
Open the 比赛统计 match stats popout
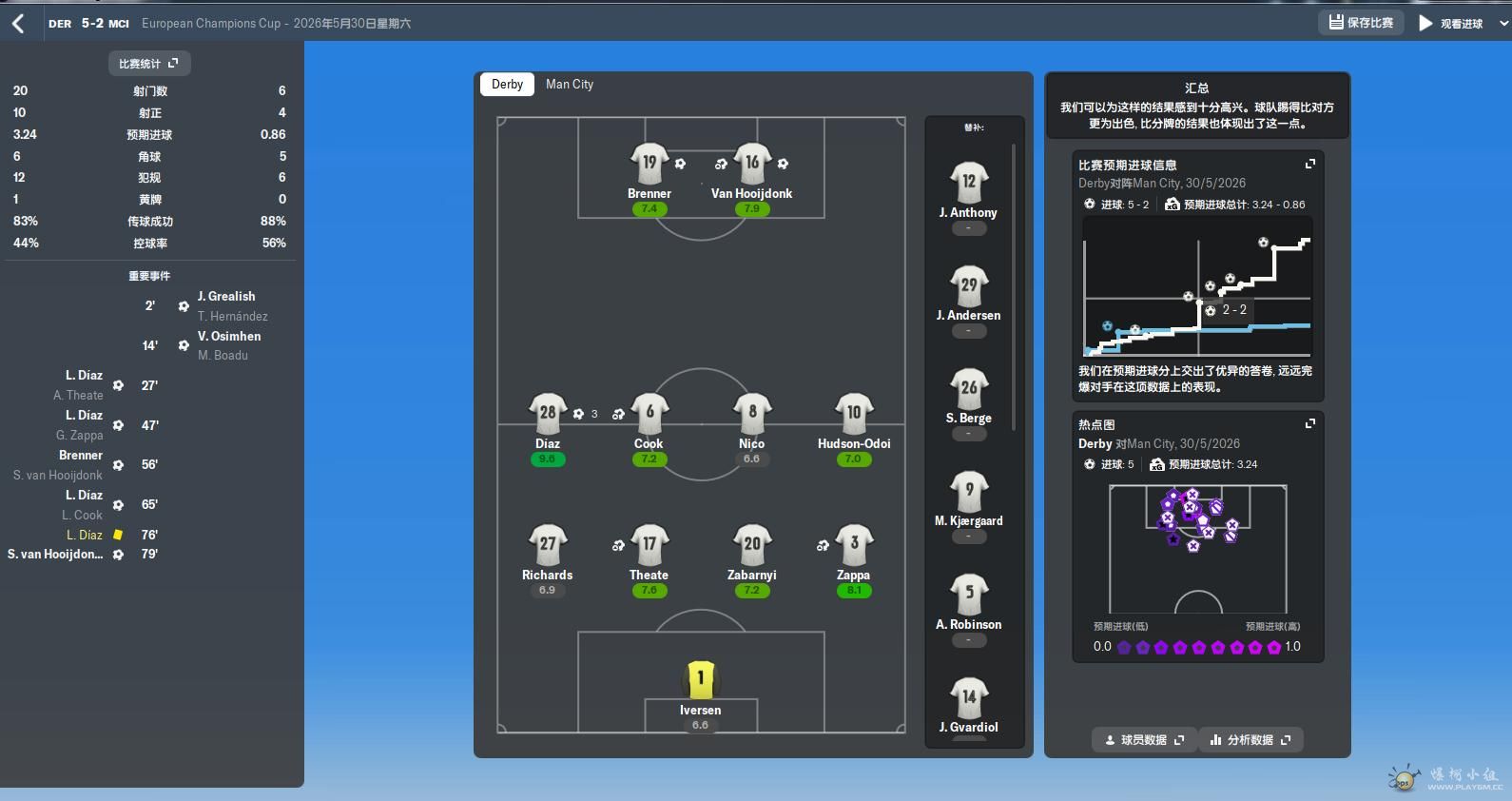149,64
